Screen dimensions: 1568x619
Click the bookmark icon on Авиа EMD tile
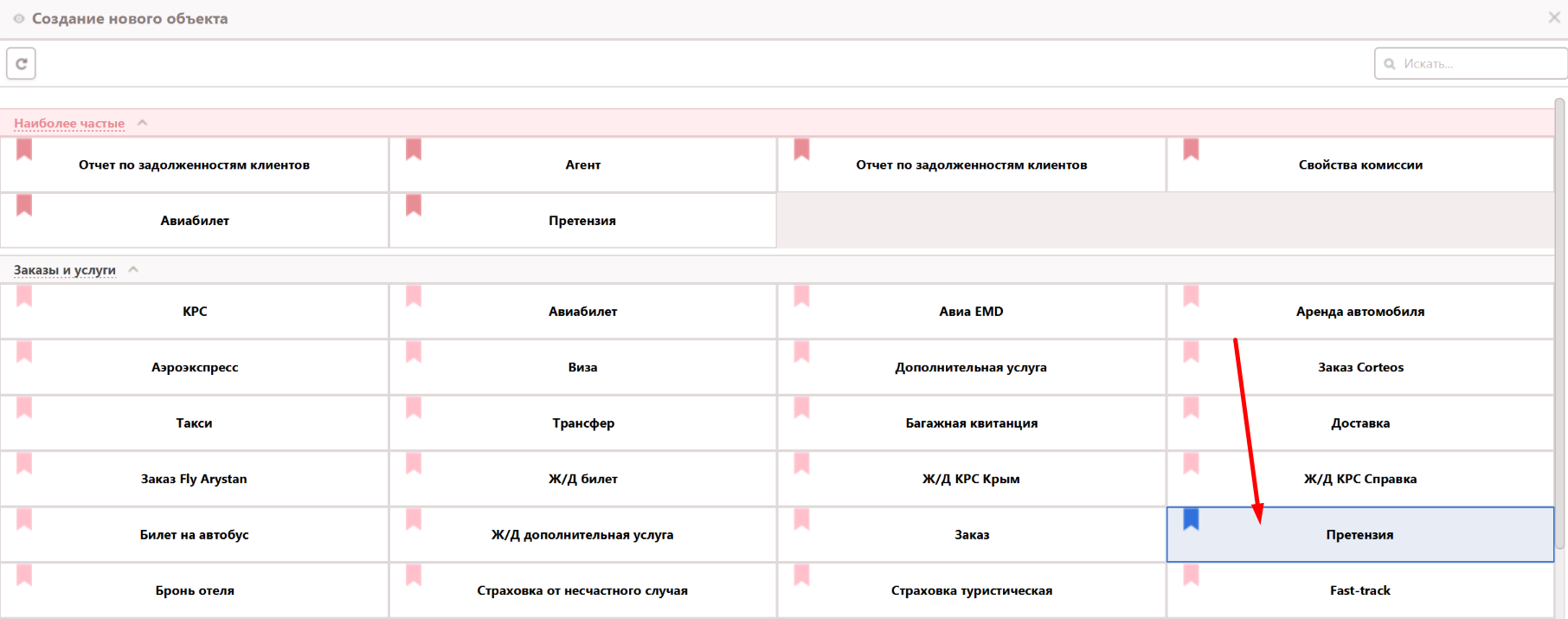802,296
